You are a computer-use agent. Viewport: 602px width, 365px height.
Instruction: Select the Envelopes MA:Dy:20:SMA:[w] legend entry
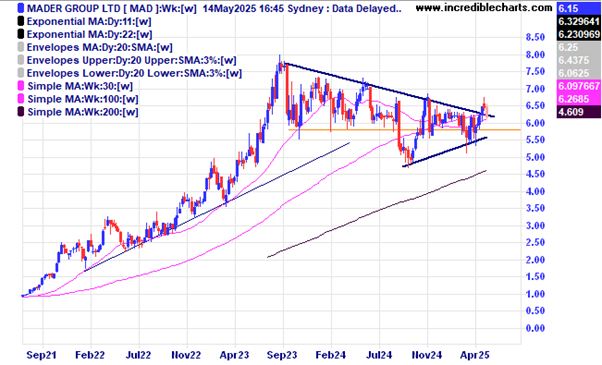pos(99,48)
